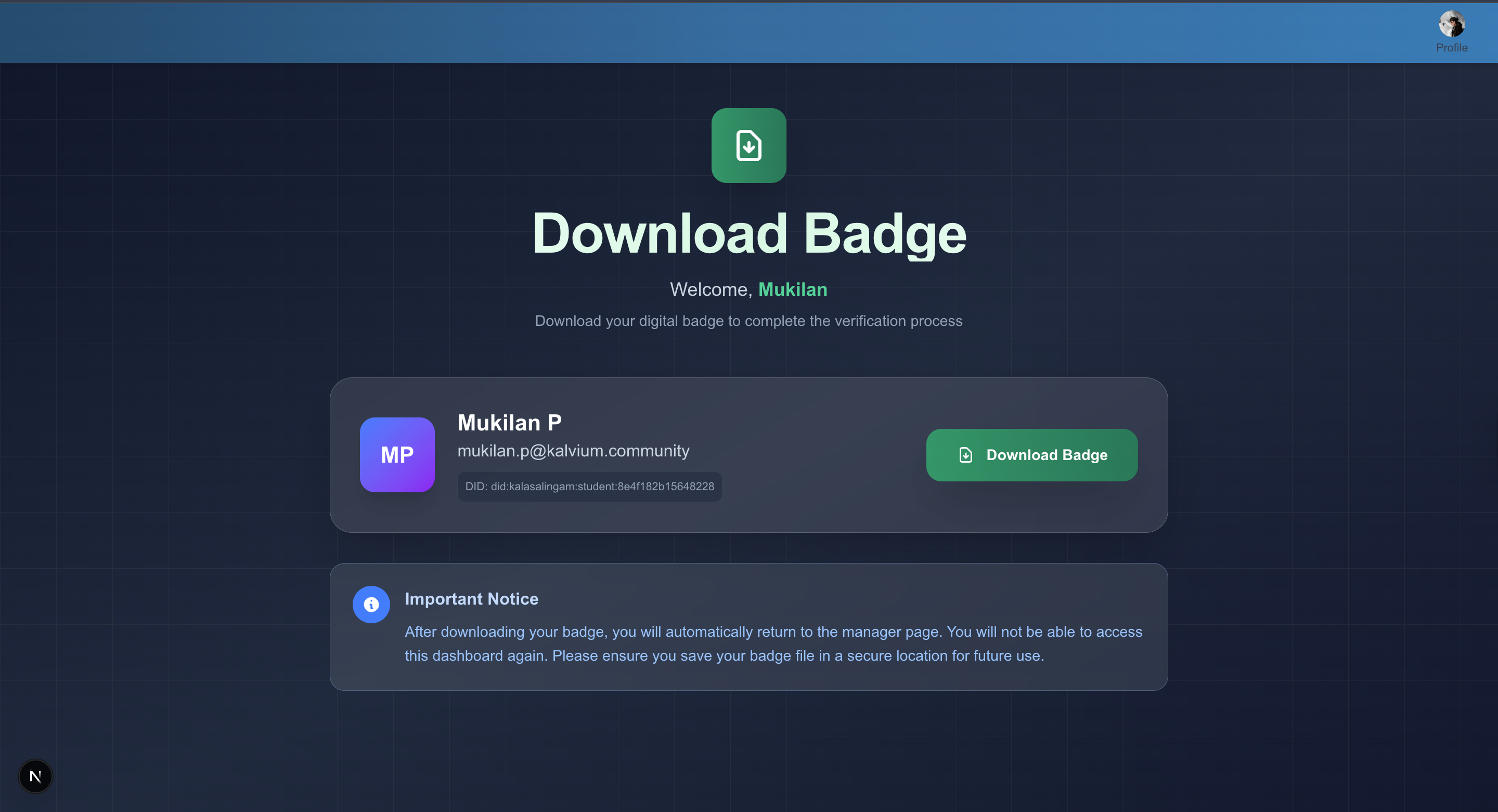Viewport: 1498px width, 812px height.
Task: Click the Download Badge page title
Action: (x=748, y=233)
